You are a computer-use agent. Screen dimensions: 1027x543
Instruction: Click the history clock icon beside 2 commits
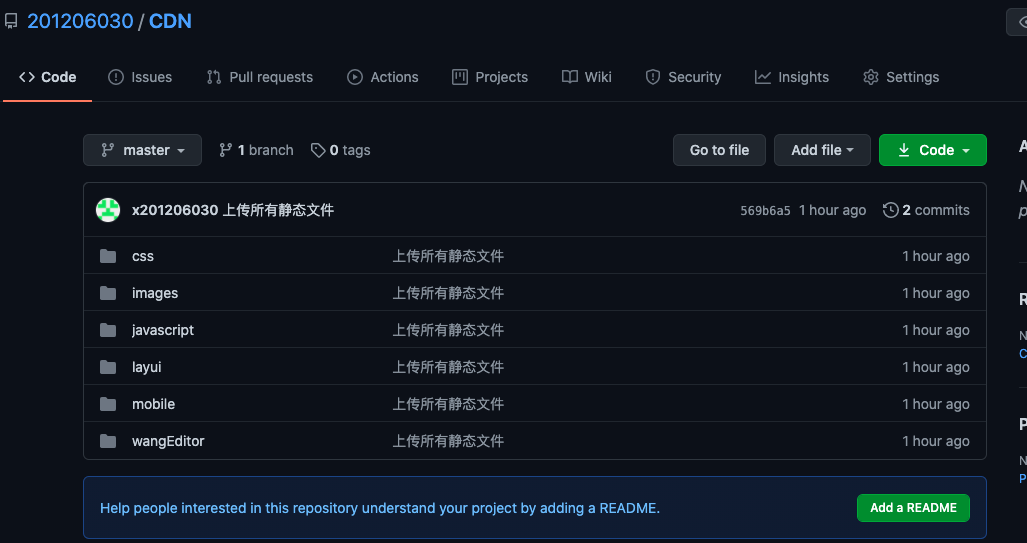pos(890,210)
